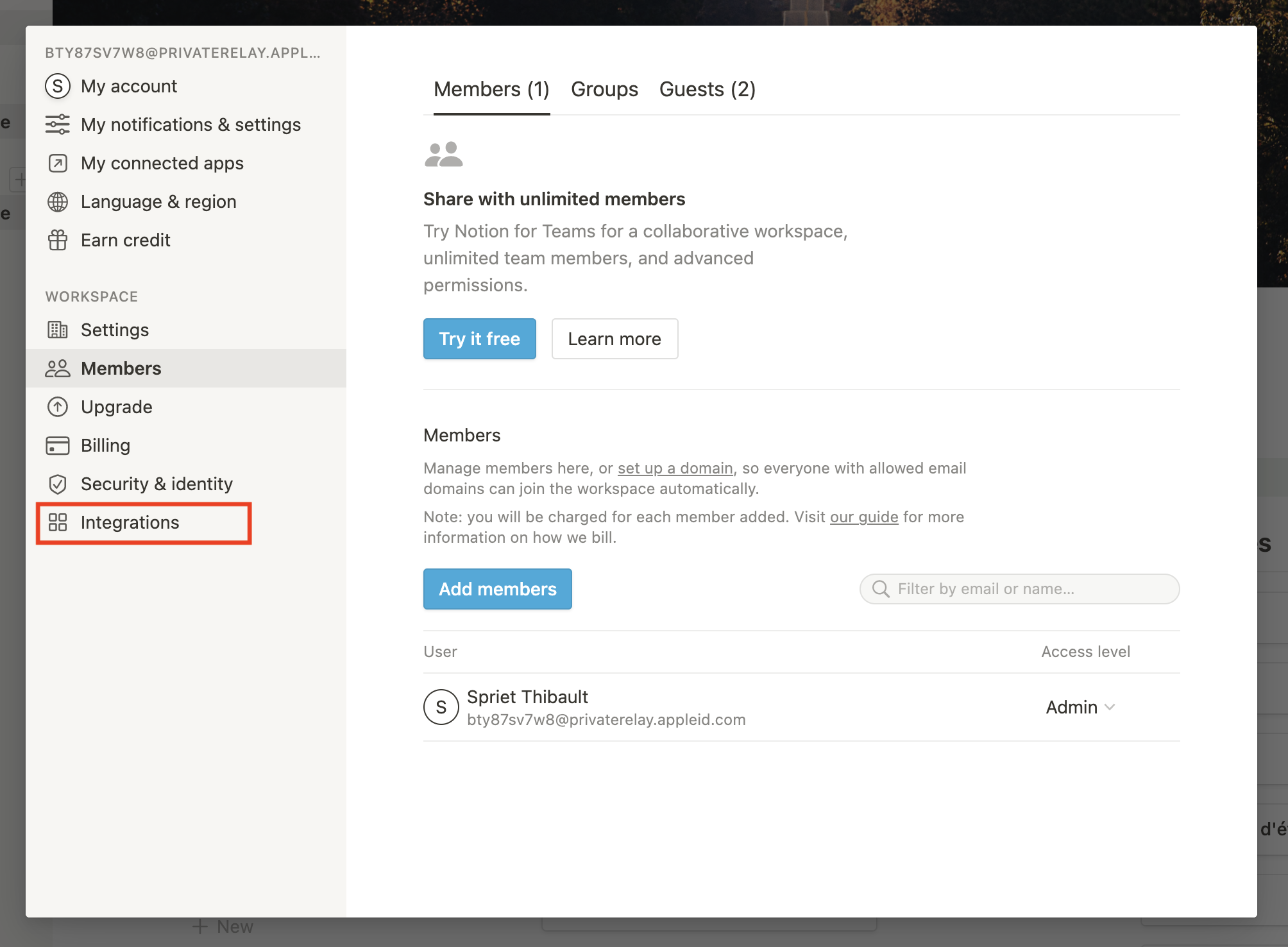
Task: Open workspace Settings building icon
Action: (58, 330)
